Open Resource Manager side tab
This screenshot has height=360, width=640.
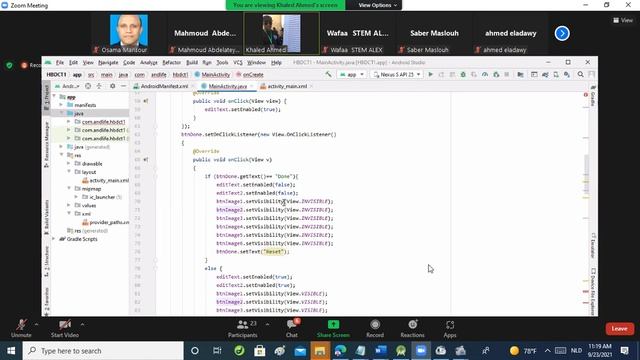coord(46,145)
